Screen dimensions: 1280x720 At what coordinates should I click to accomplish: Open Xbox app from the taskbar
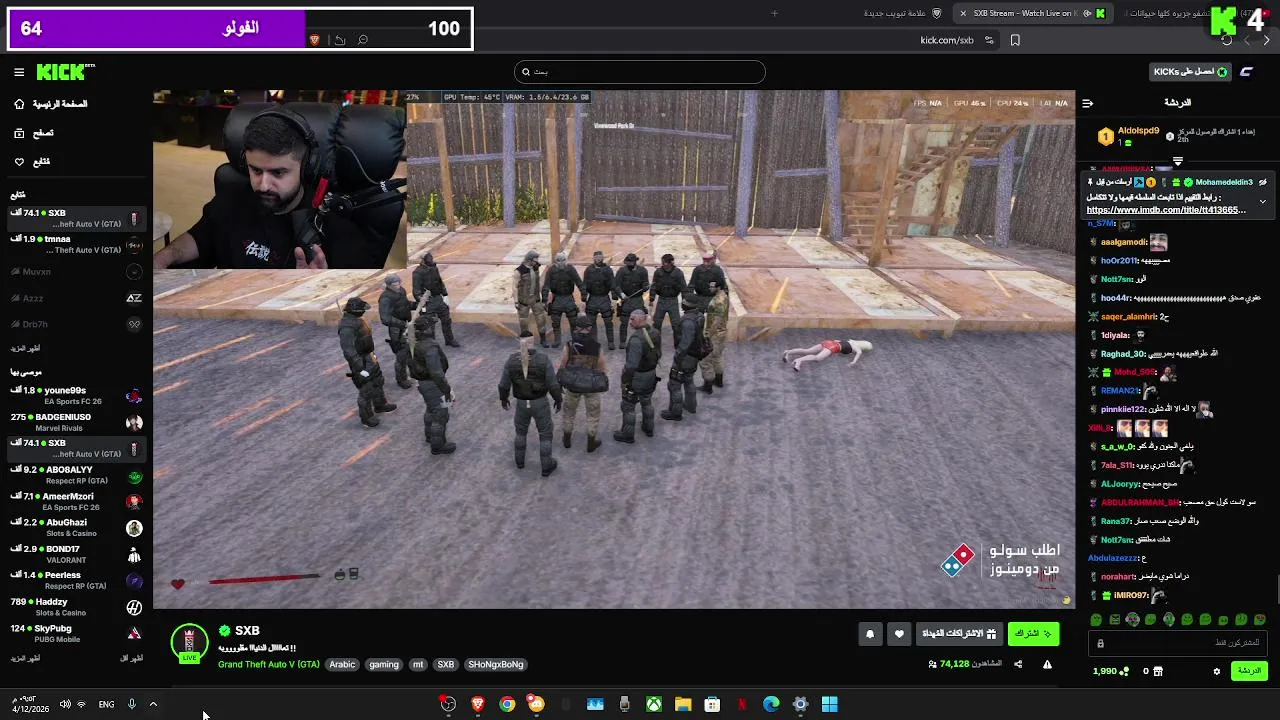click(653, 704)
